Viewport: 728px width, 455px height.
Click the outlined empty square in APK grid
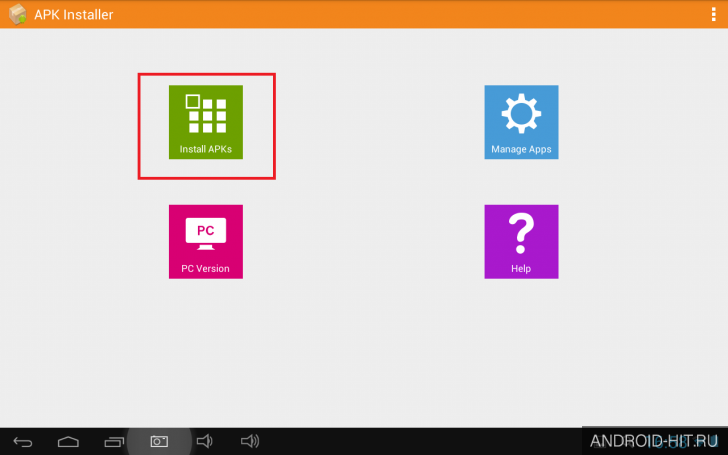click(193, 101)
